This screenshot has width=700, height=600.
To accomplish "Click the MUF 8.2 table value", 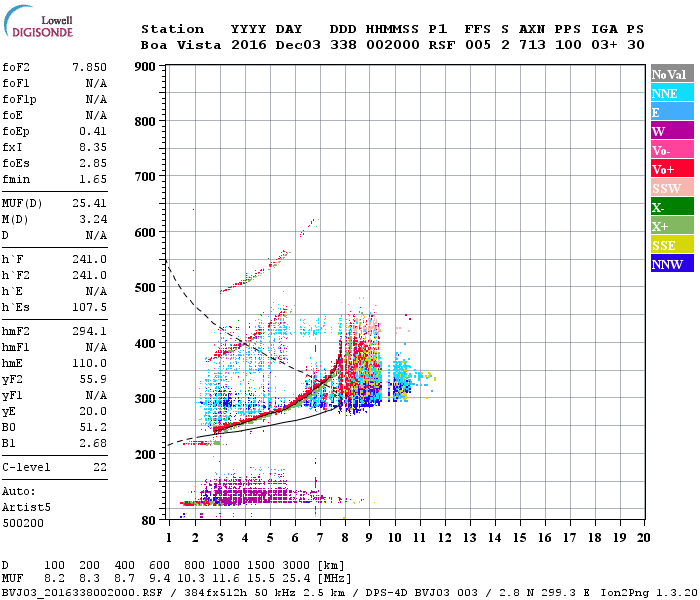I will [x=54, y=579].
